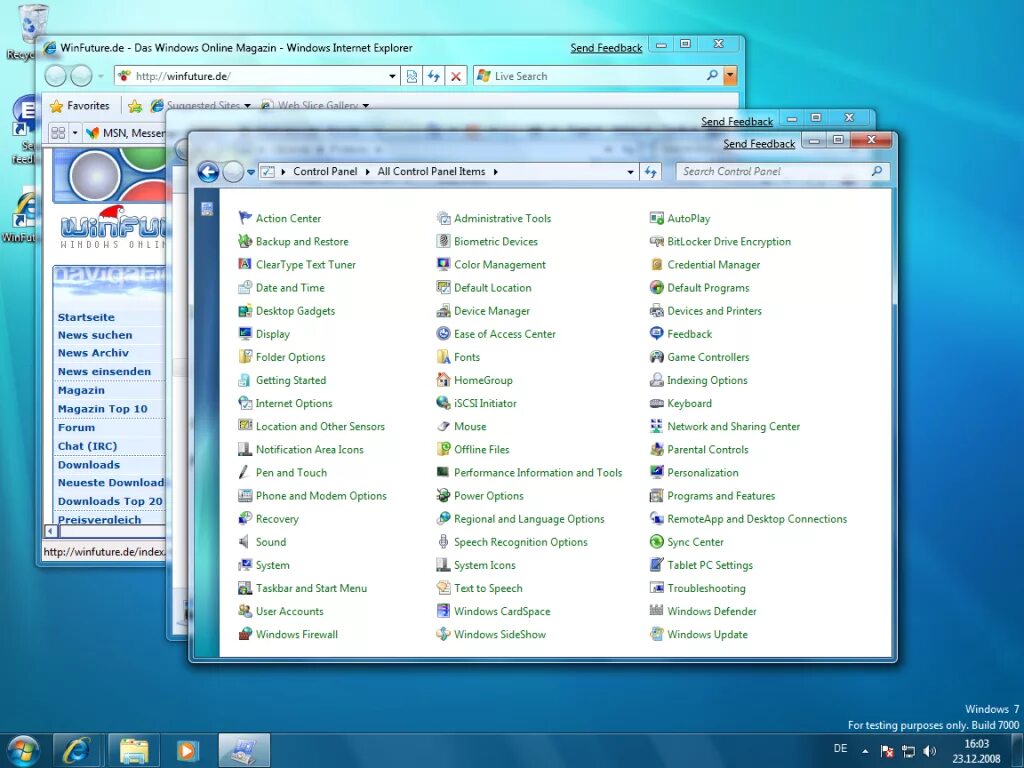Image resolution: width=1024 pixels, height=768 pixels.
Task: Click the BitLocker Drive Encryption icon
Action: click(656, 242)
